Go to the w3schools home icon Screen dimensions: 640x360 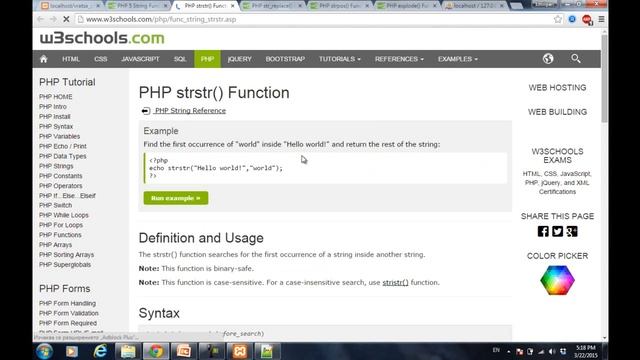click(x=44, y=59)
